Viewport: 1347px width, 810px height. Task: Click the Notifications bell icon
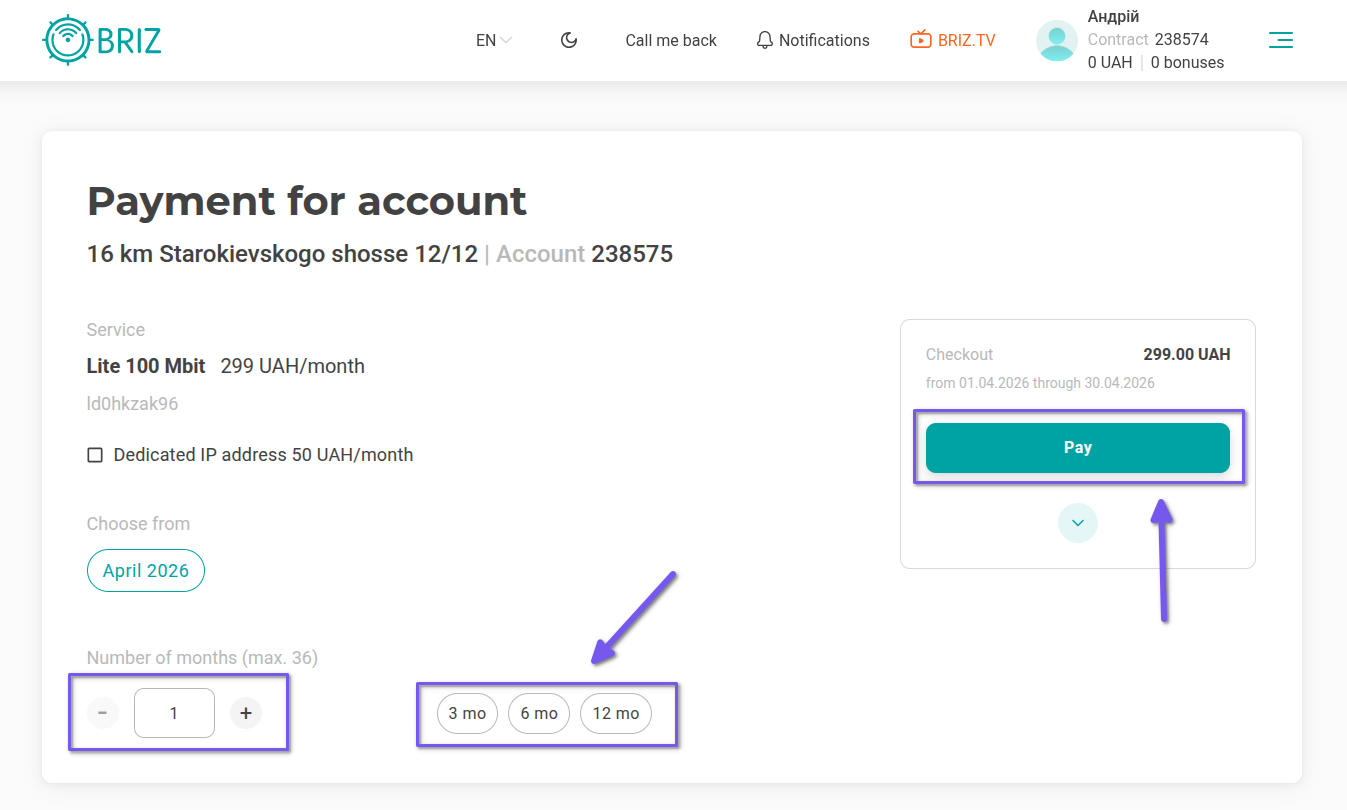(x=765, y=41)
